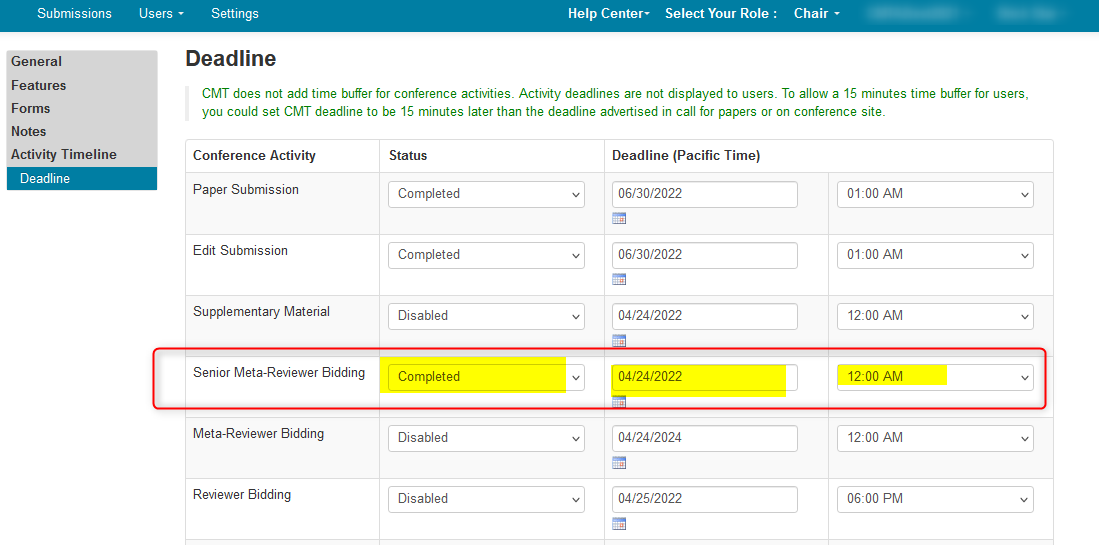Viewport: 1099px width, 545px height.
Task: Select Deadline item in sidebar
Action: point(82,179)
